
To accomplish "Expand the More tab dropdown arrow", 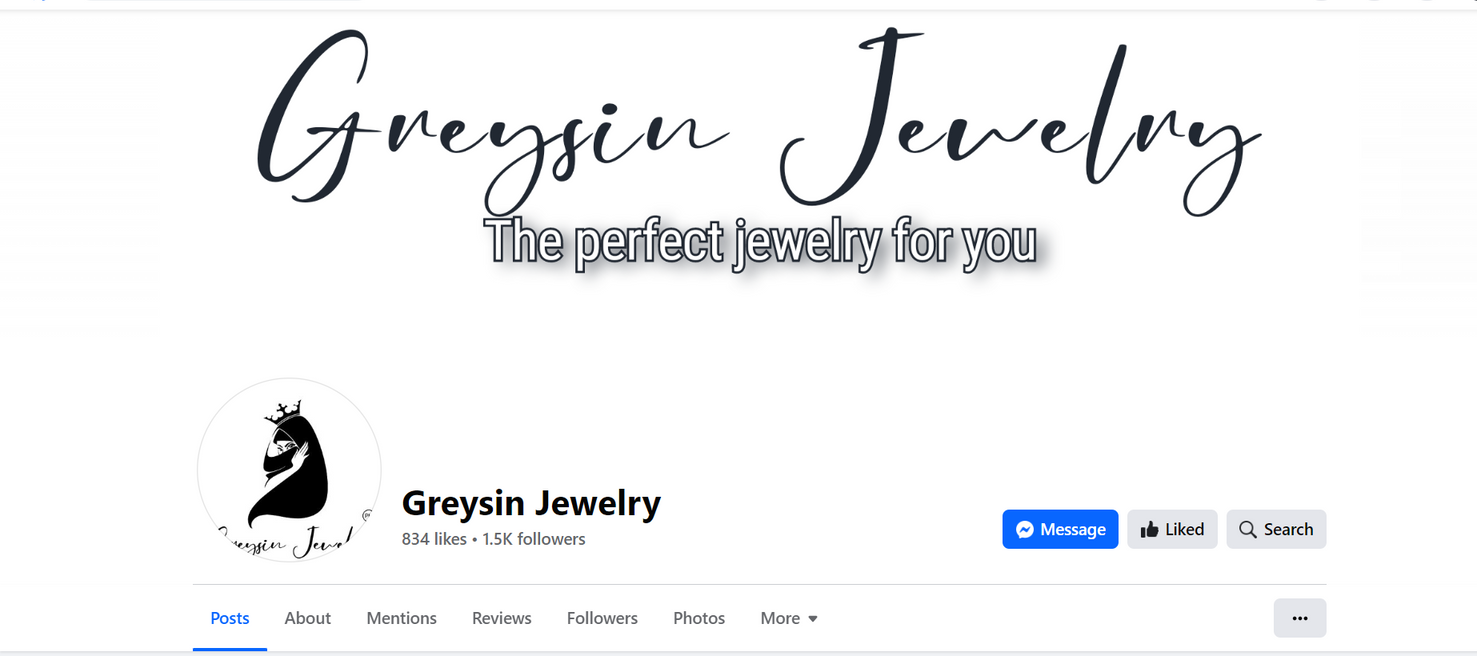I will 813,619.
